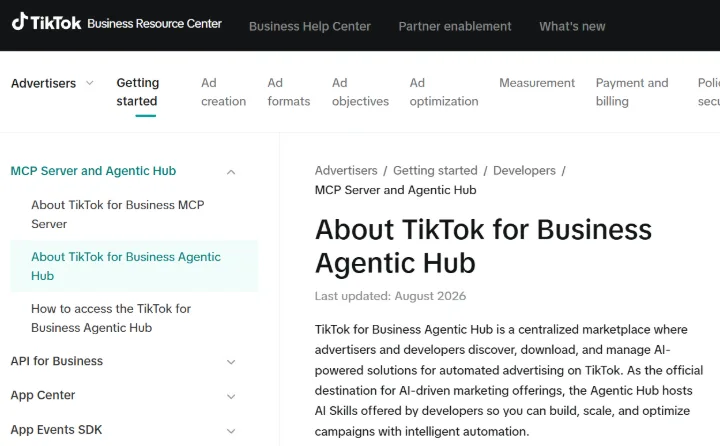
Task: Open the Advertisers audience dropdown
Action: [52, 83]
